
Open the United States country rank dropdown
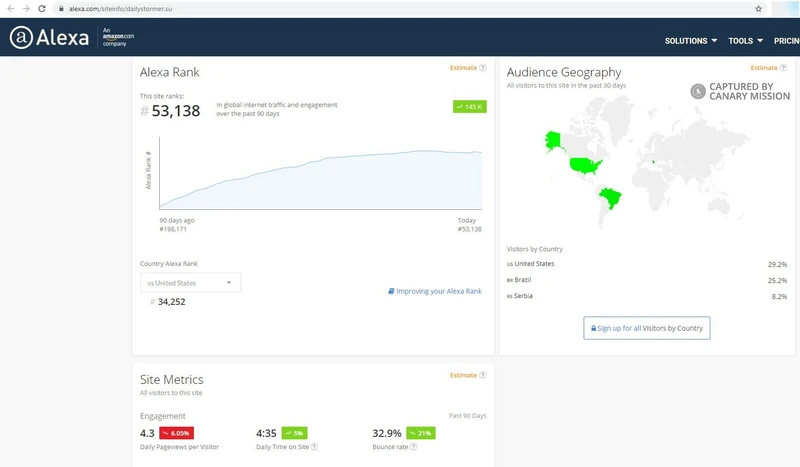coord(190,283)
